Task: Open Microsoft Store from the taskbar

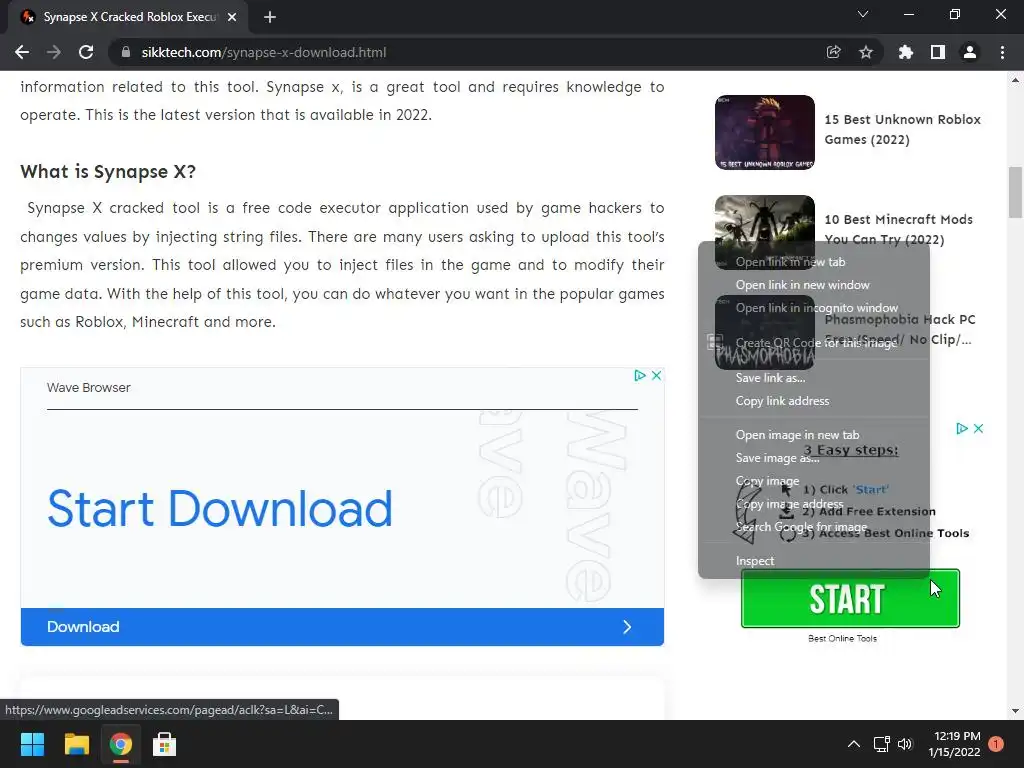Action: point(165,744)
